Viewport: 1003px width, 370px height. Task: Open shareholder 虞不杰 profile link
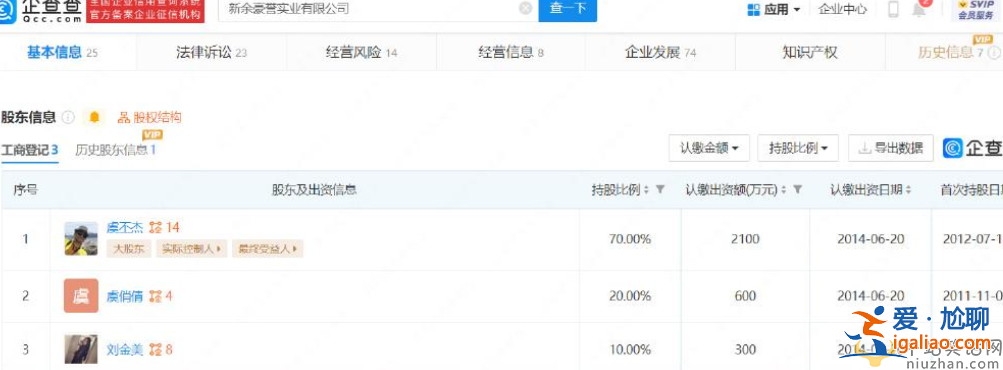[125, 227]
